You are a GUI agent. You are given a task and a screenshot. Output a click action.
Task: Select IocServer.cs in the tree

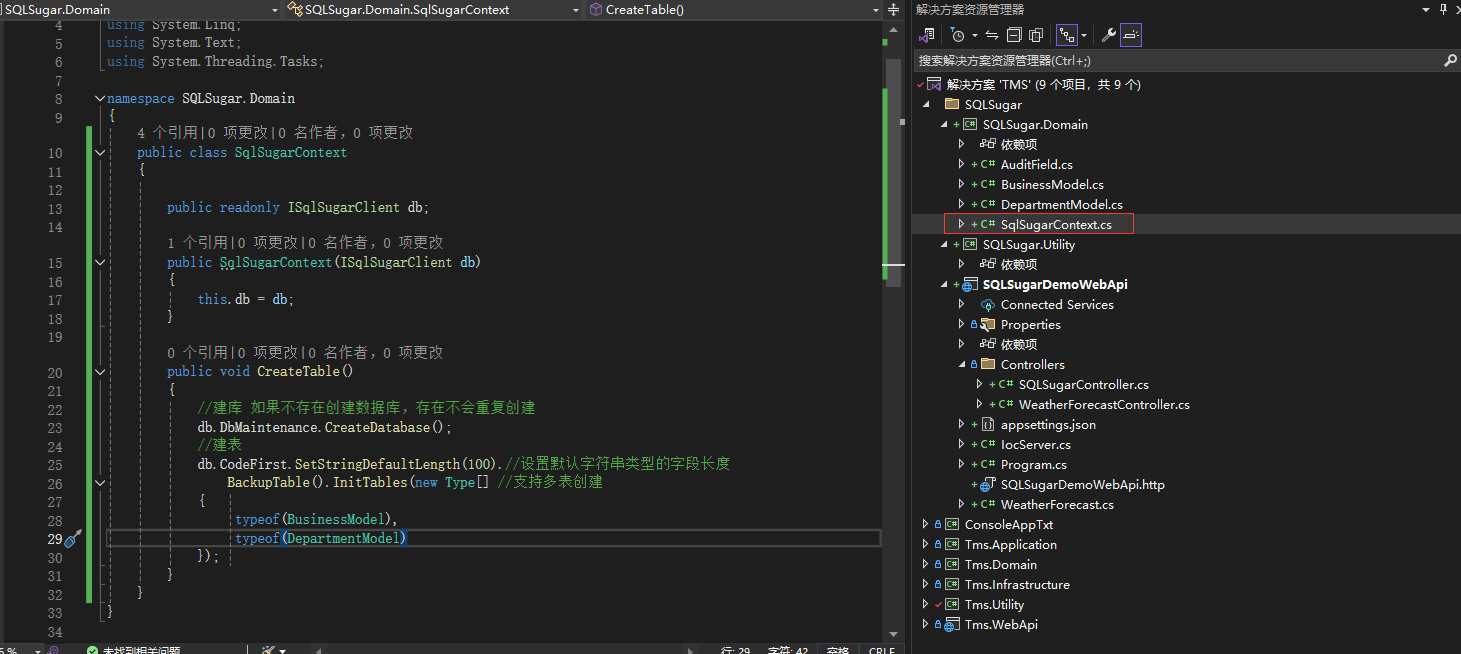pyautogui.click(x=1036, y=445)
